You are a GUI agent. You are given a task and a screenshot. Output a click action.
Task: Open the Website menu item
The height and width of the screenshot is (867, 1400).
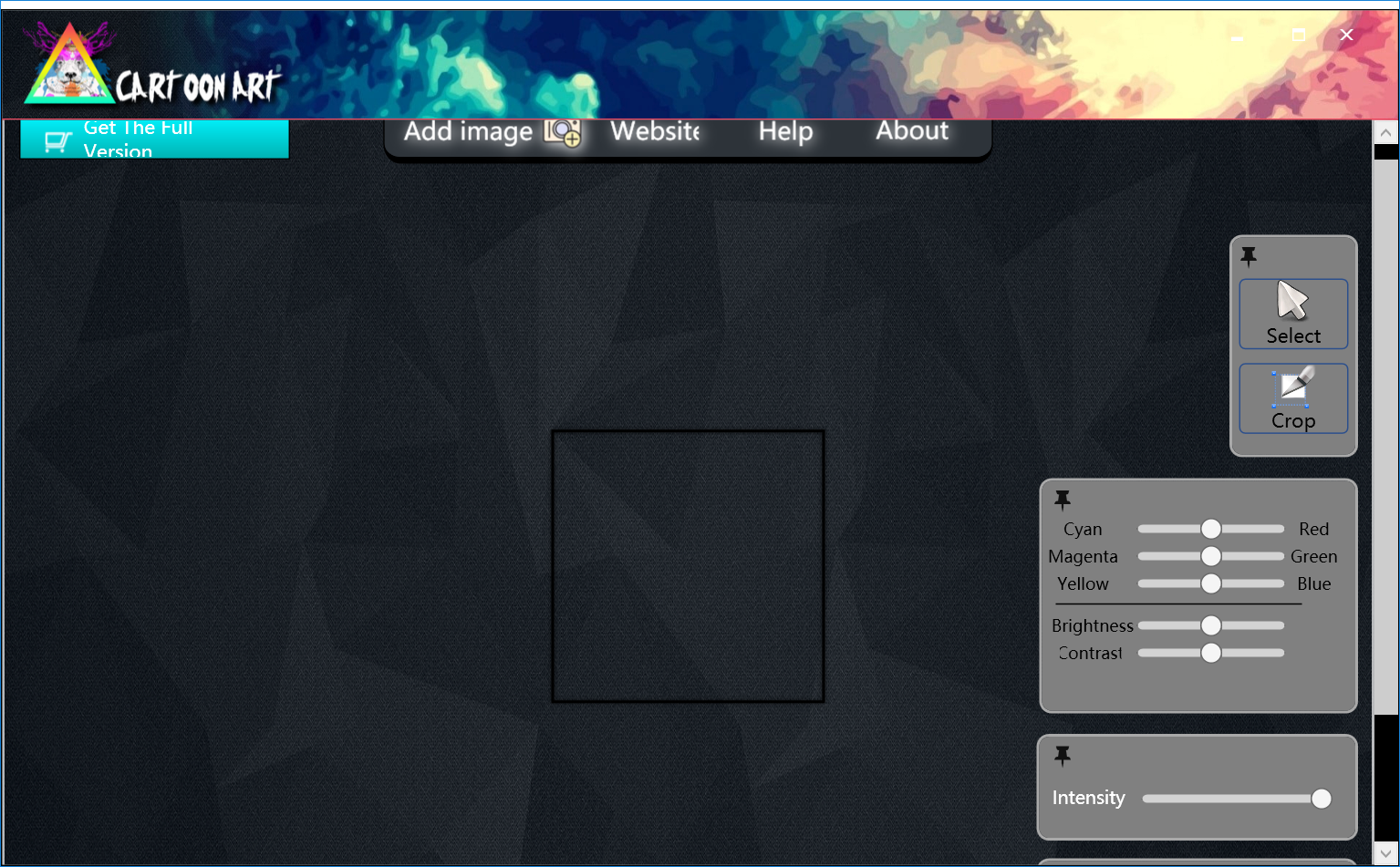coord(655,131)
